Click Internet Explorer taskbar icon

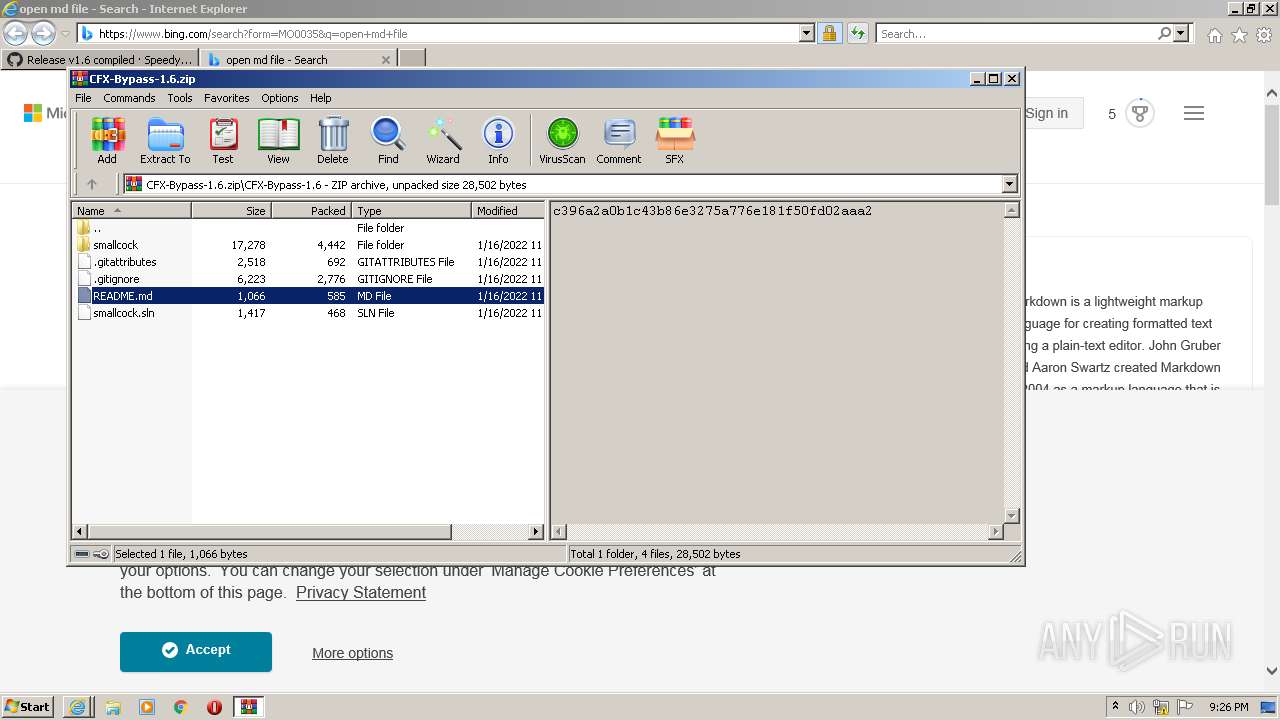[x=77, y=706]
